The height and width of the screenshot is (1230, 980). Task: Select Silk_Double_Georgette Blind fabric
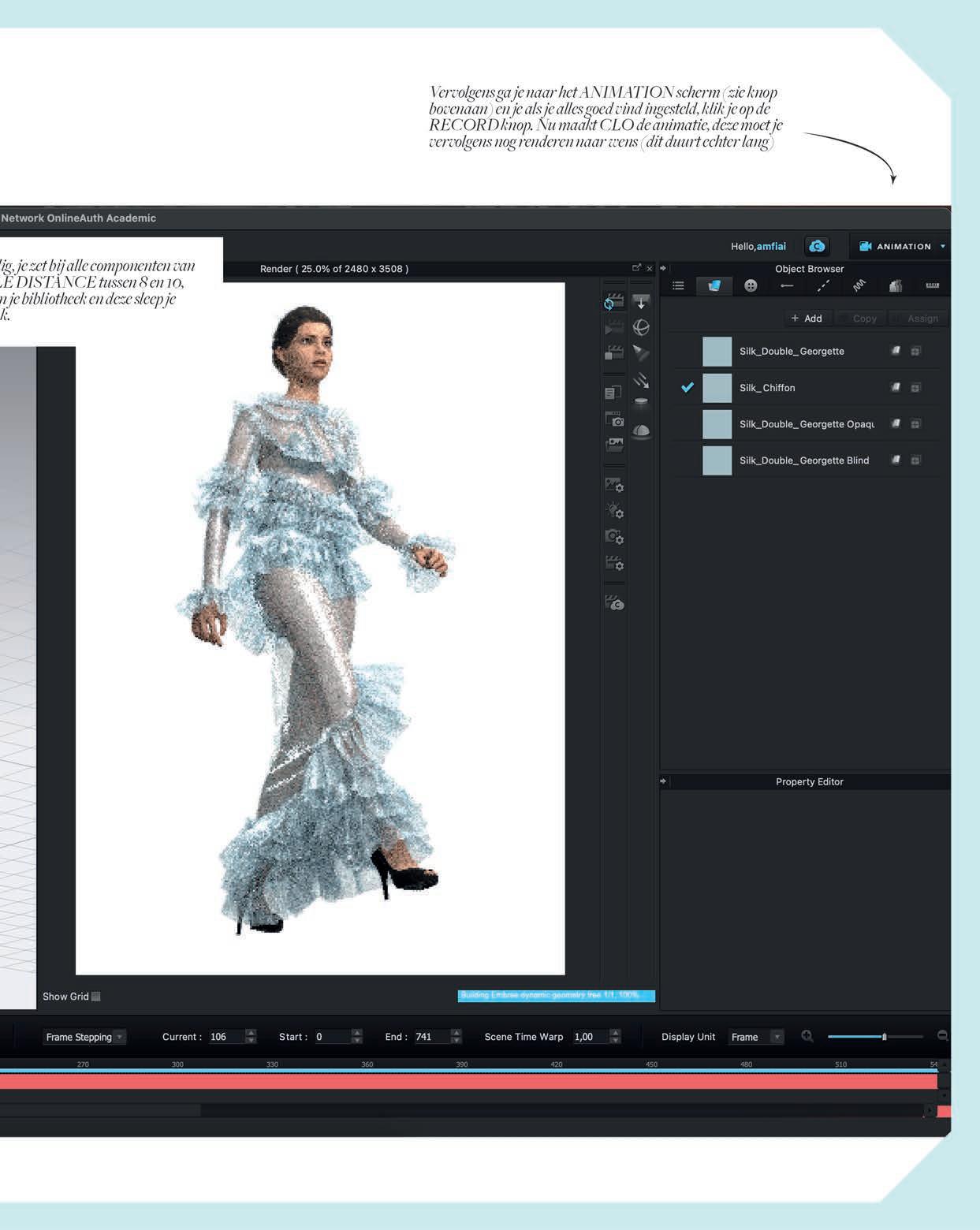pyautogui.click(x=803, y=460)
